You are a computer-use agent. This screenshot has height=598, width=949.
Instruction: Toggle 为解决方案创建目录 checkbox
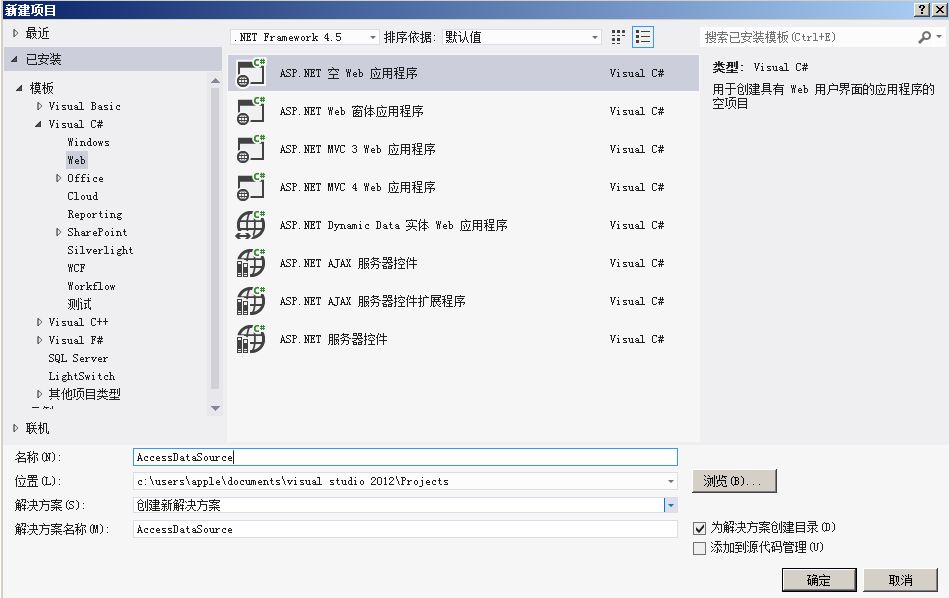pyautogui.click(x=700, y=528)
